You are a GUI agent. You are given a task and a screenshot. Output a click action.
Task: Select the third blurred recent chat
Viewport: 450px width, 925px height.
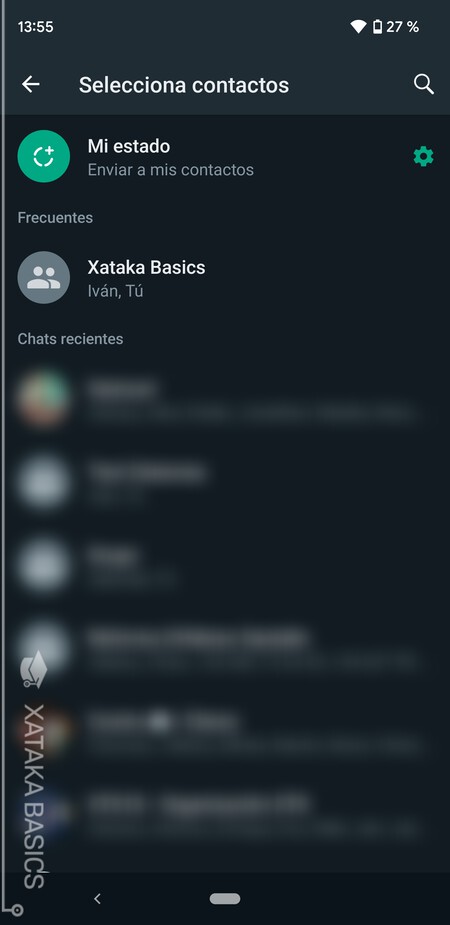(225, 565)
